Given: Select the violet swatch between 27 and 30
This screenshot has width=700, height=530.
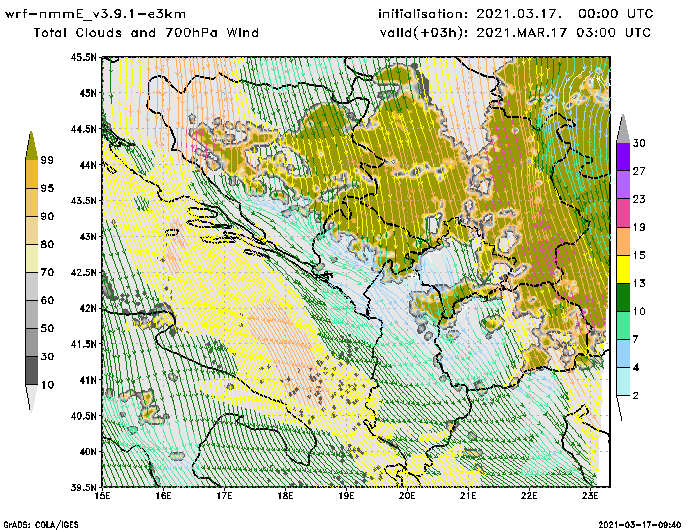Looking at the screenshot, I should (623, 157).
